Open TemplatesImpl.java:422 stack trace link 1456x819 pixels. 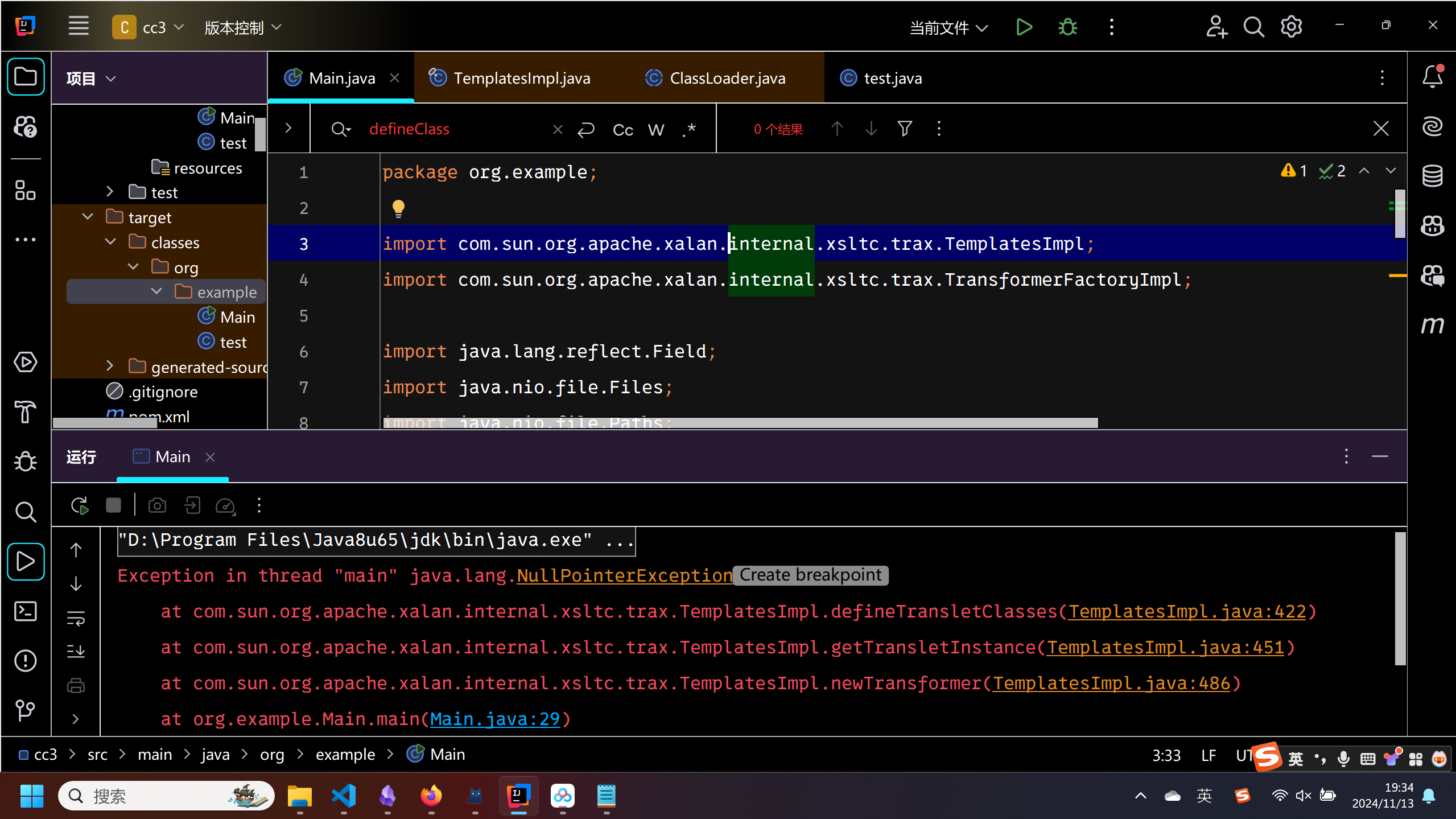tap(1187, 611)
